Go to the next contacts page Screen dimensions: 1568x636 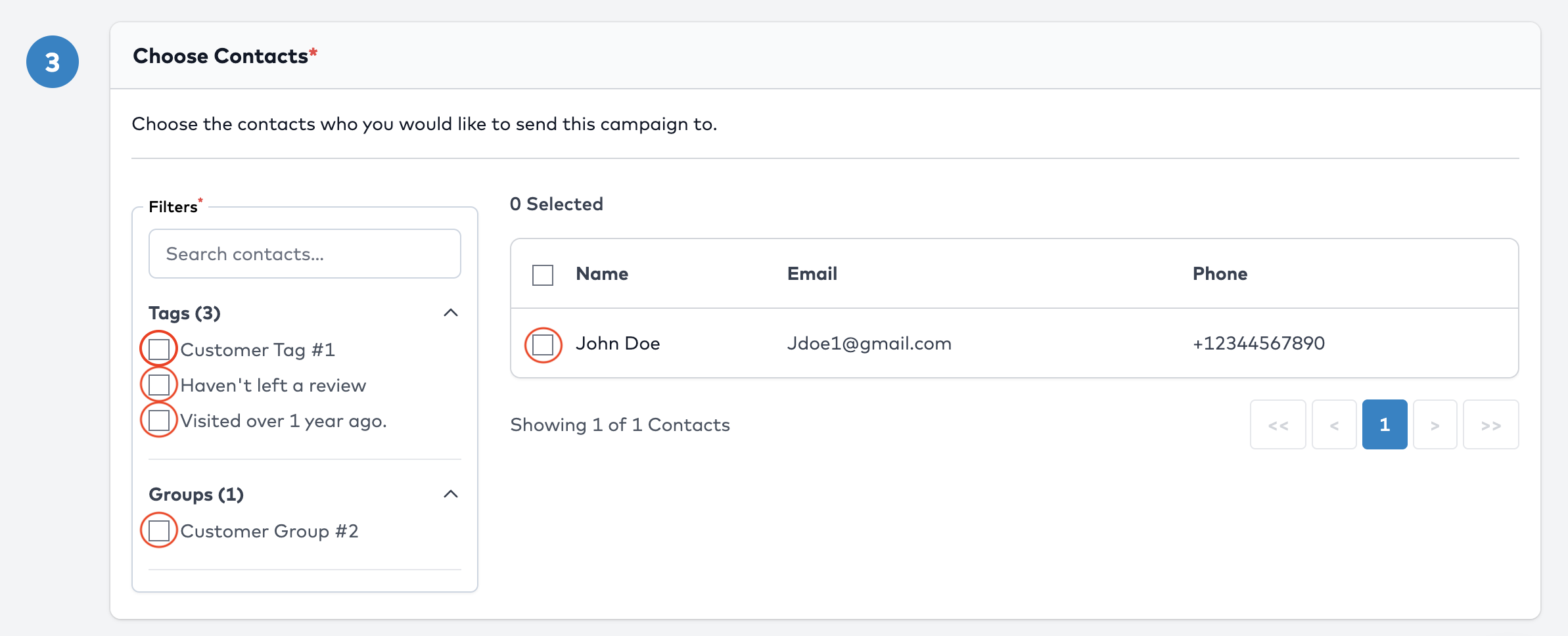(1435, 425)
